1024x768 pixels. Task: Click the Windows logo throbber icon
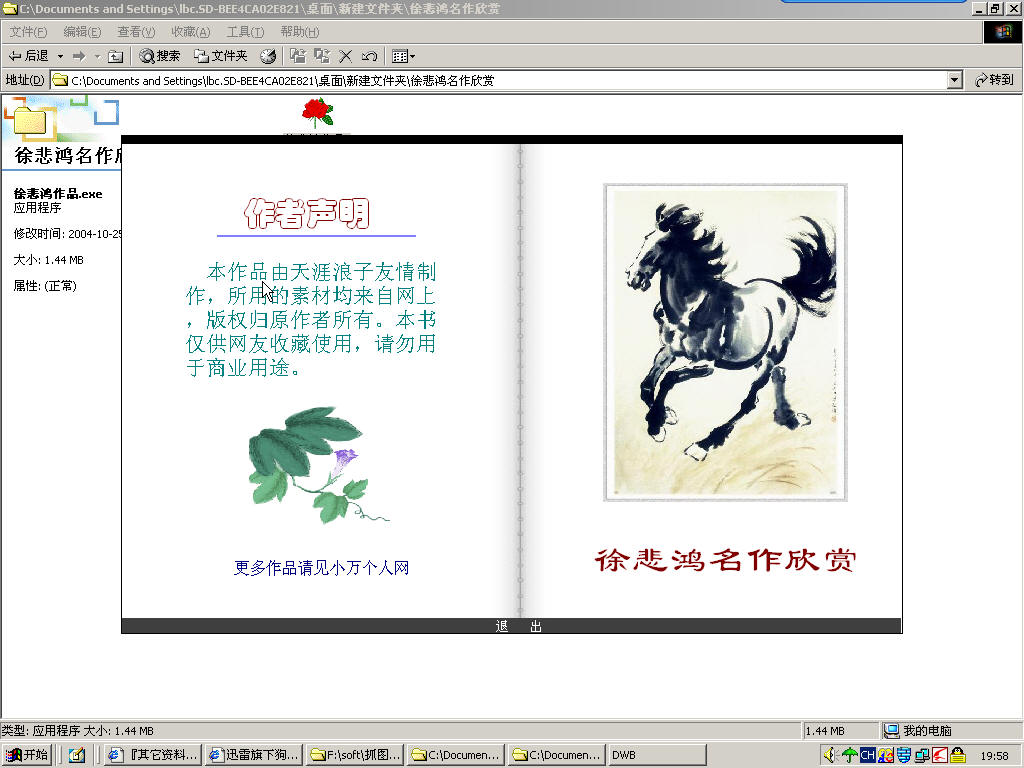[1003, 32]
